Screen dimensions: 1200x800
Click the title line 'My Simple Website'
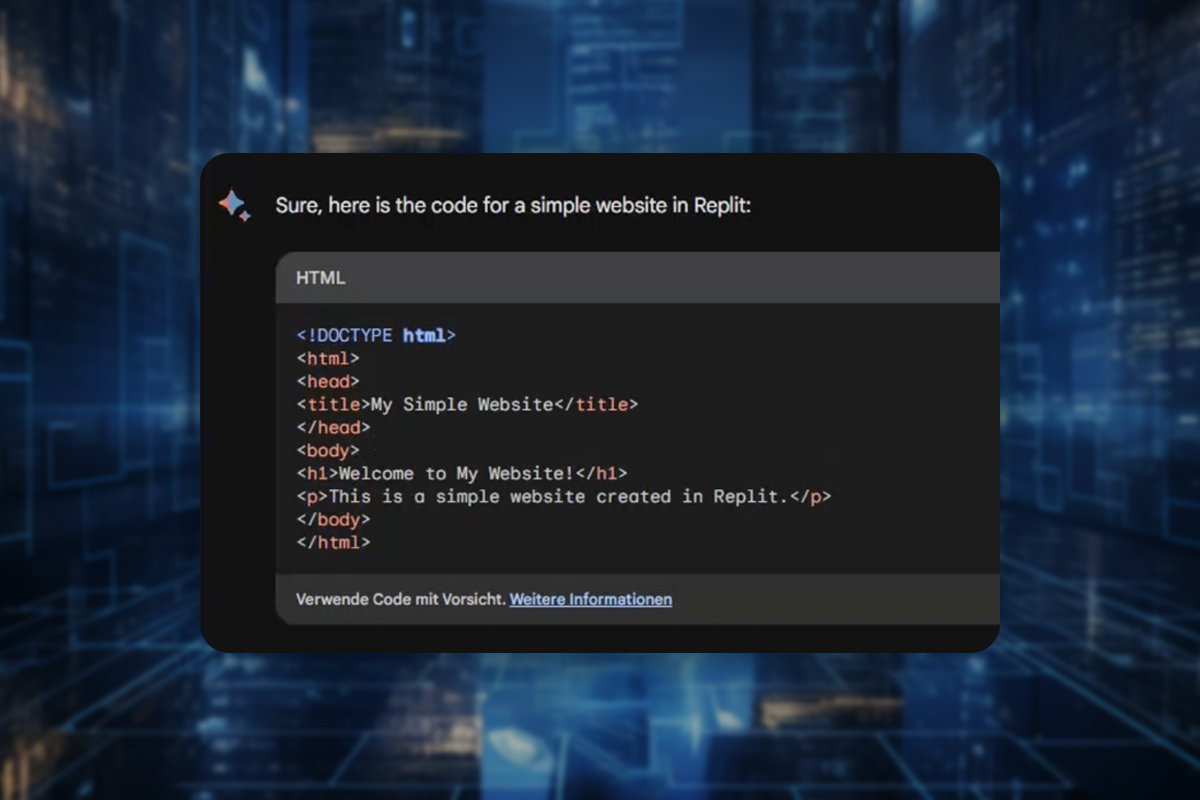coord(467,404)
